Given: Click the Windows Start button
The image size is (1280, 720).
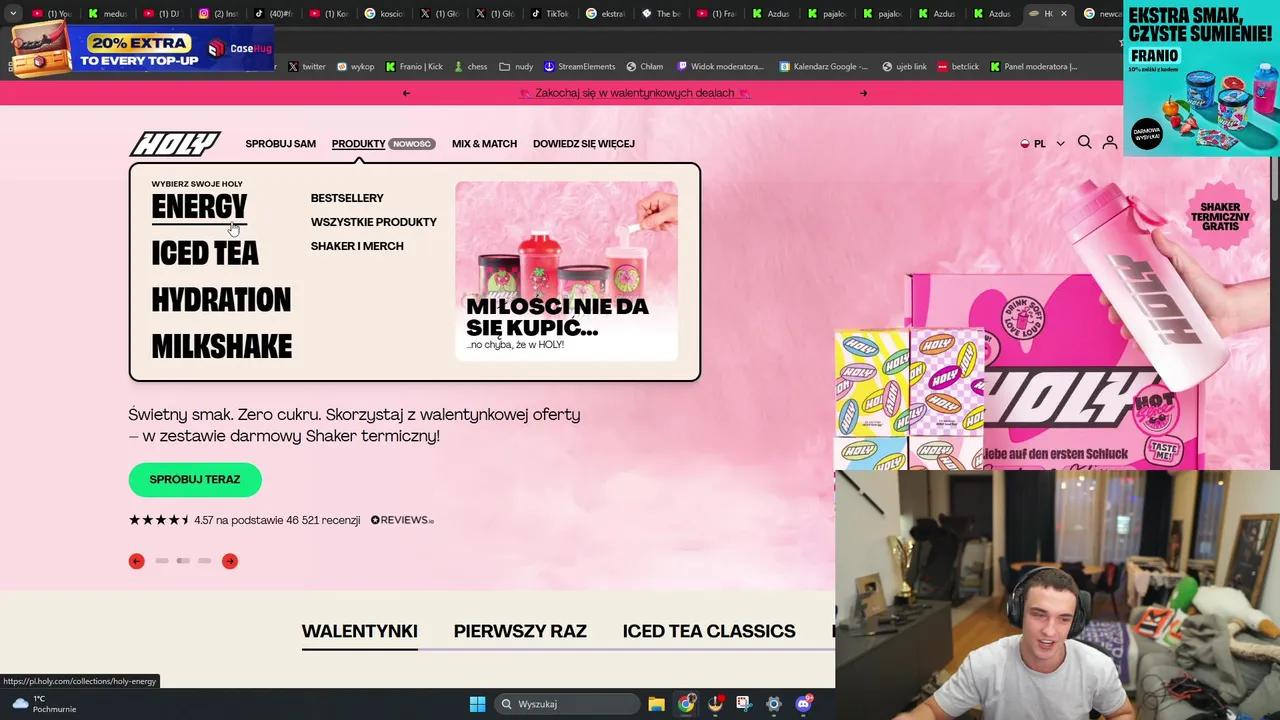Looking at the screenshot, I should [x=477, y=704].
